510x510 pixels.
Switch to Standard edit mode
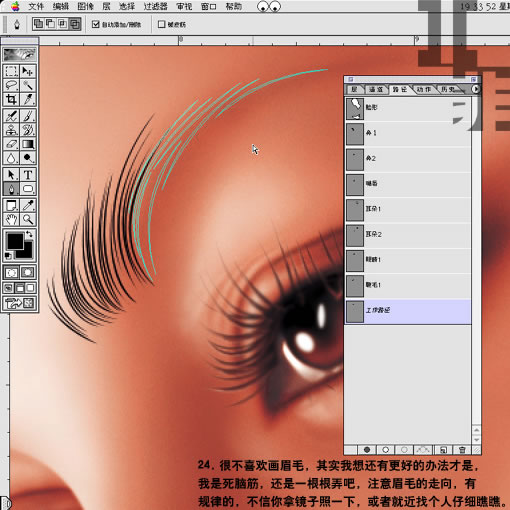coord(11,272)
